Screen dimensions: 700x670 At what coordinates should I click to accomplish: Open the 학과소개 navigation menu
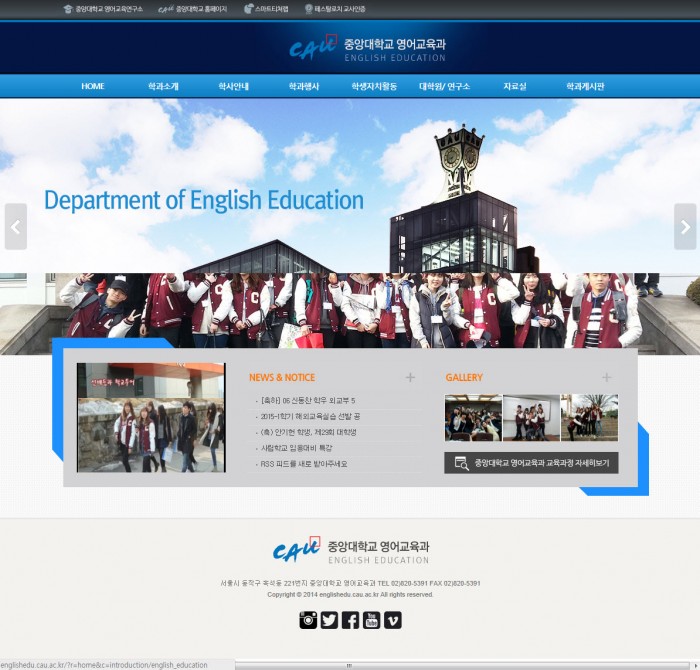point(163,87)
